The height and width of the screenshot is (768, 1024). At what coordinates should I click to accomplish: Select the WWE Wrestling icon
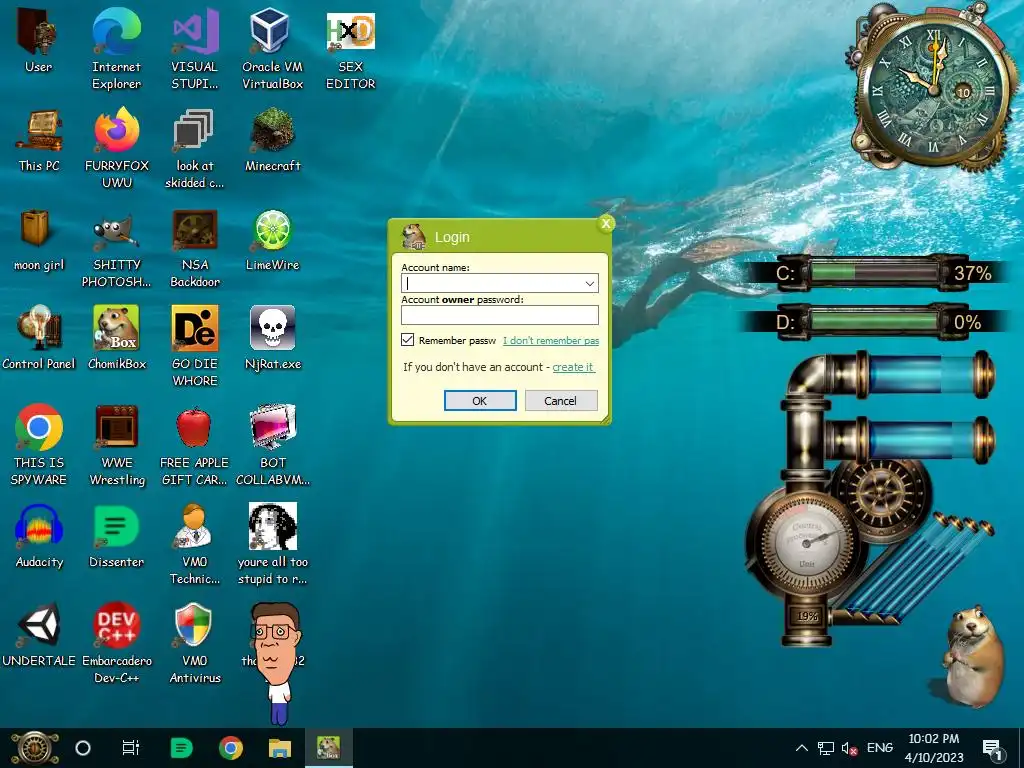116,427
